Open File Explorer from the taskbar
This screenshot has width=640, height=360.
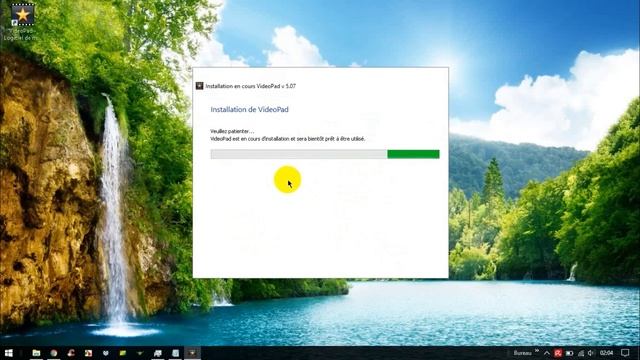coord(36,353)
